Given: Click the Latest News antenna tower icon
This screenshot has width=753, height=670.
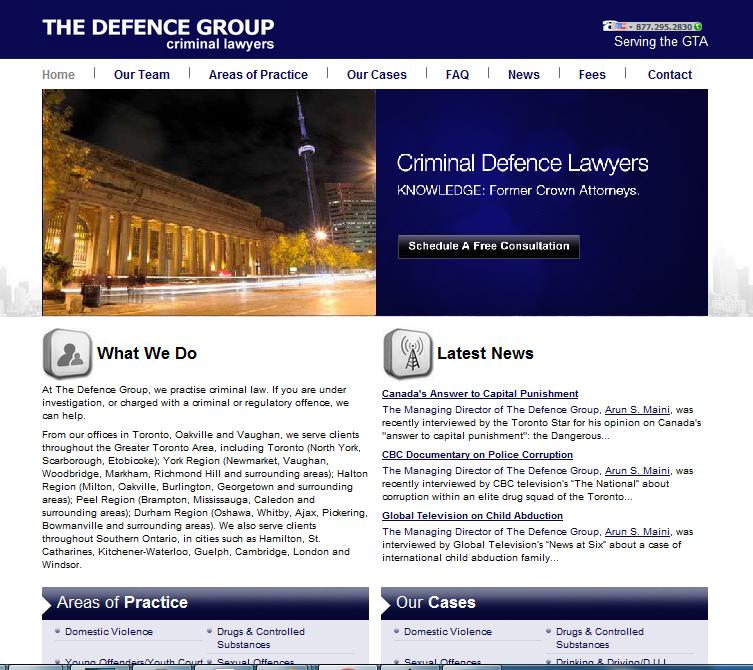Looking at the screenshot, I should tap(408, 353).
